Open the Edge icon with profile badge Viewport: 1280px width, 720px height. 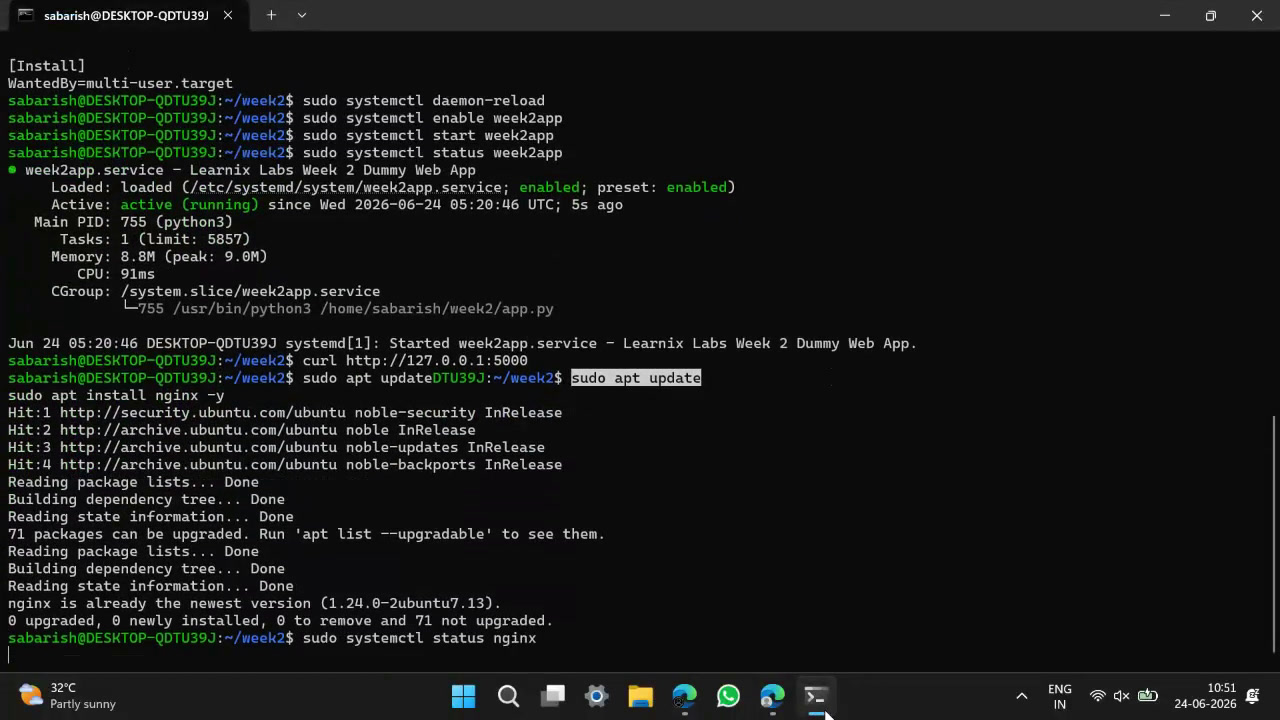(x=773, y=696)
